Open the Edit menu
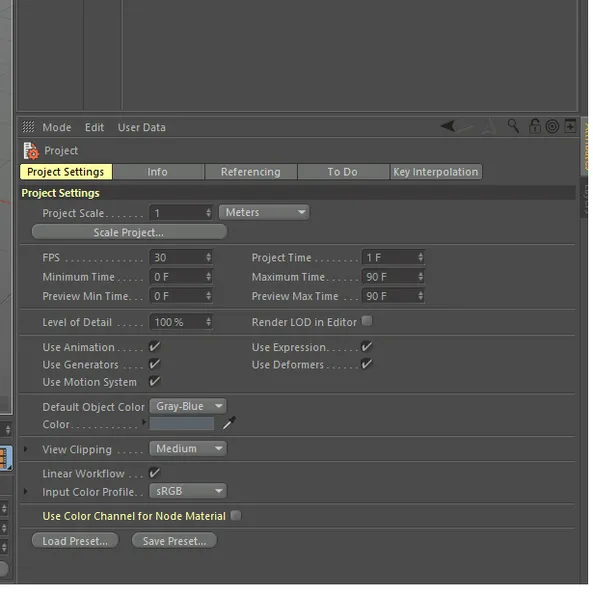The image size is (593, 596). coord(94,127)
